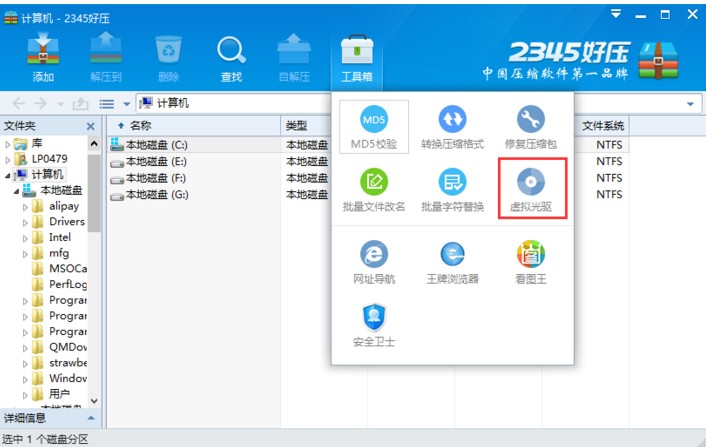Open the 虚拟光驱 virtual drive tool
Image resolution: width=706 pixels, height=447 pixels.
pyautogui.click(x=532, y=189)
